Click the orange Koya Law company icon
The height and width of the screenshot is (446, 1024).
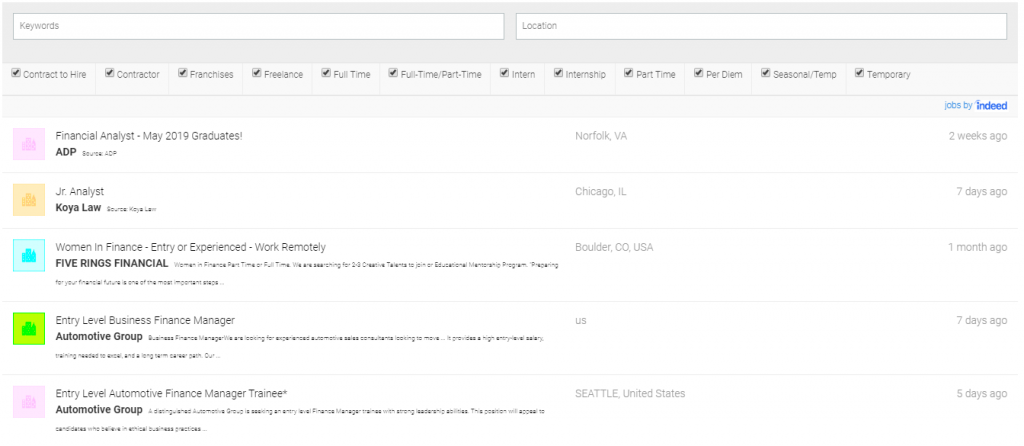pos(29,200)
